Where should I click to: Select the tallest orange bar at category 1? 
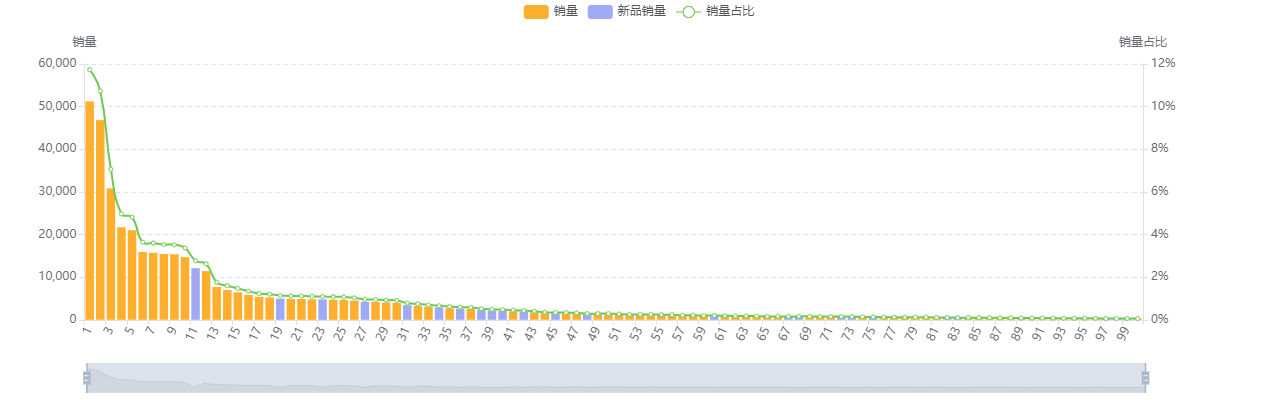coord(90,210)
